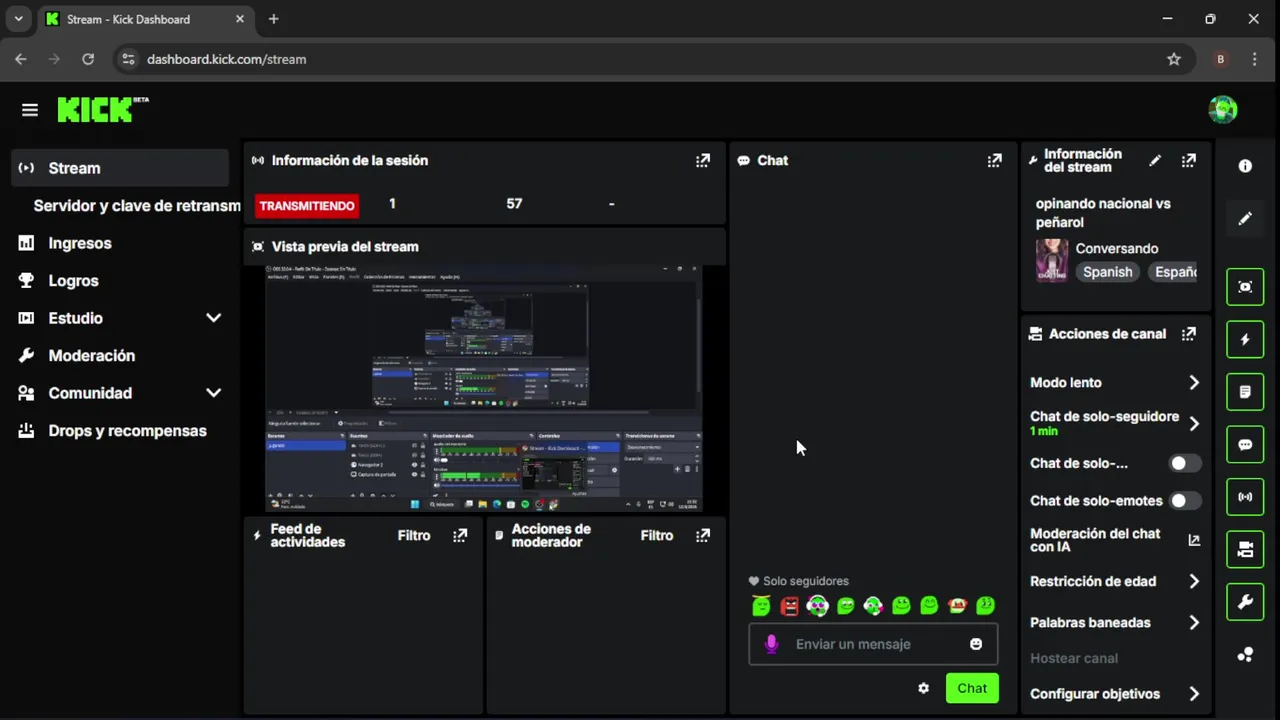The height and width of the screenshot is (720, 1280).
Task: Toggle the document-list widget in right sidebar
Action: click(1245, 392)
